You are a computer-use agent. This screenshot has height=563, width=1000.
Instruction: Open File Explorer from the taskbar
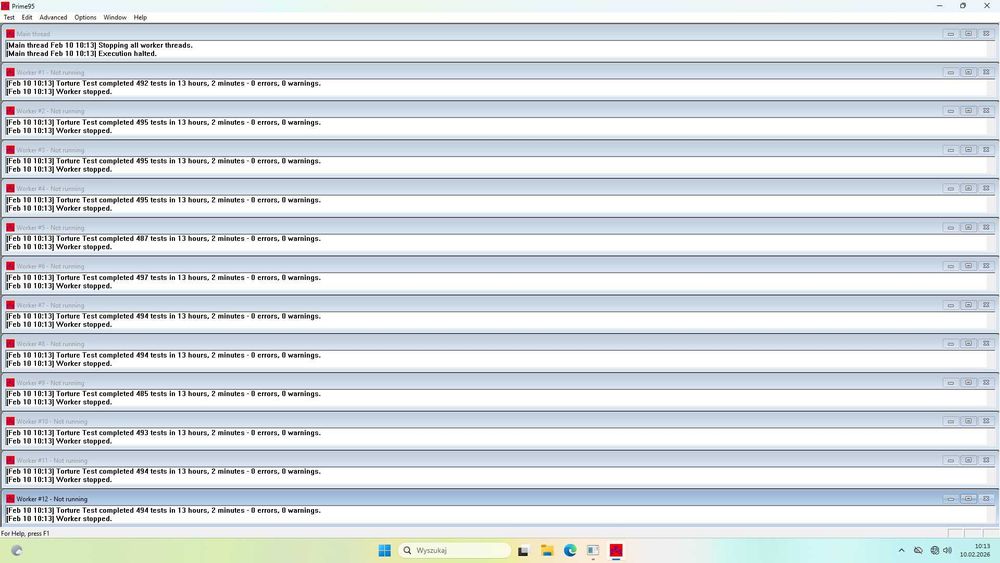click(x=547, y=550)
